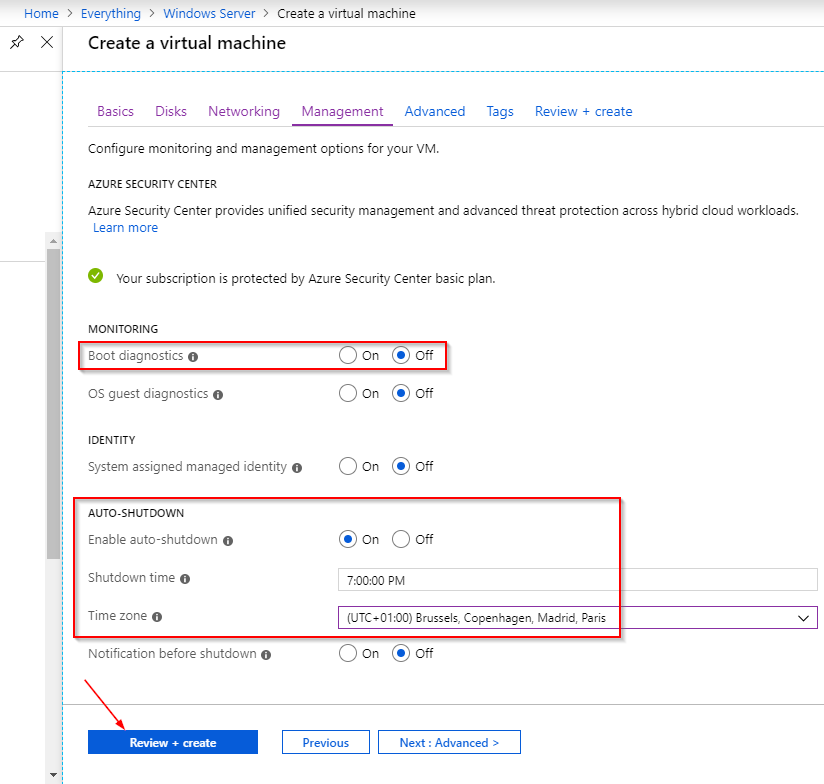Enable Notification before shutdown On option
This screenshot has height=784, width=824.
348,653
